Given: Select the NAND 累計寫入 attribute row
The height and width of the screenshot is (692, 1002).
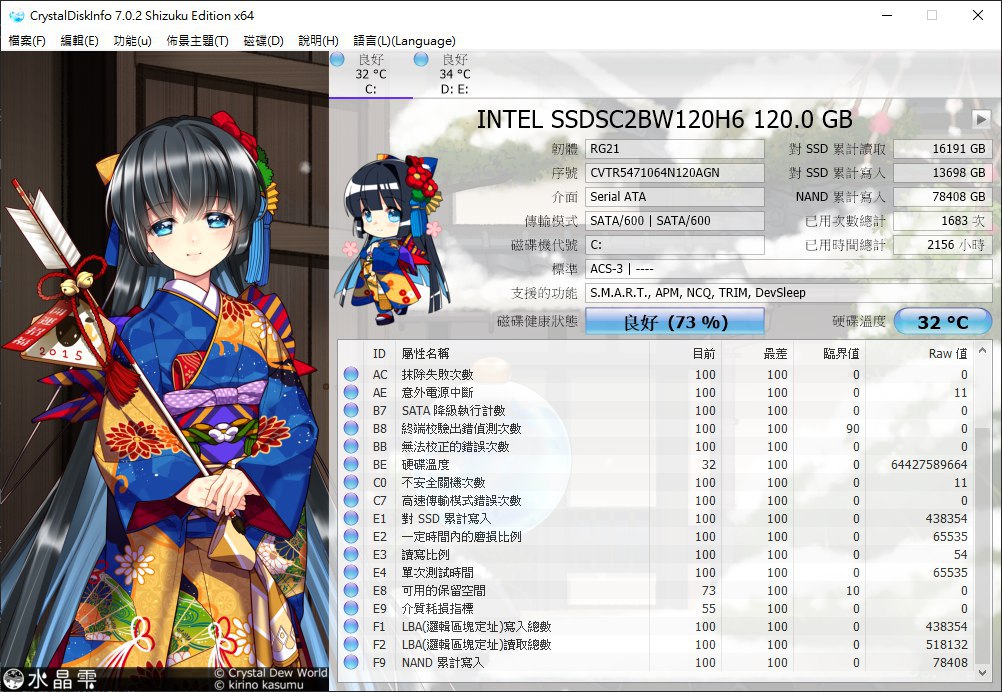Looking at the screenshot, I should [x=656, y=663].
